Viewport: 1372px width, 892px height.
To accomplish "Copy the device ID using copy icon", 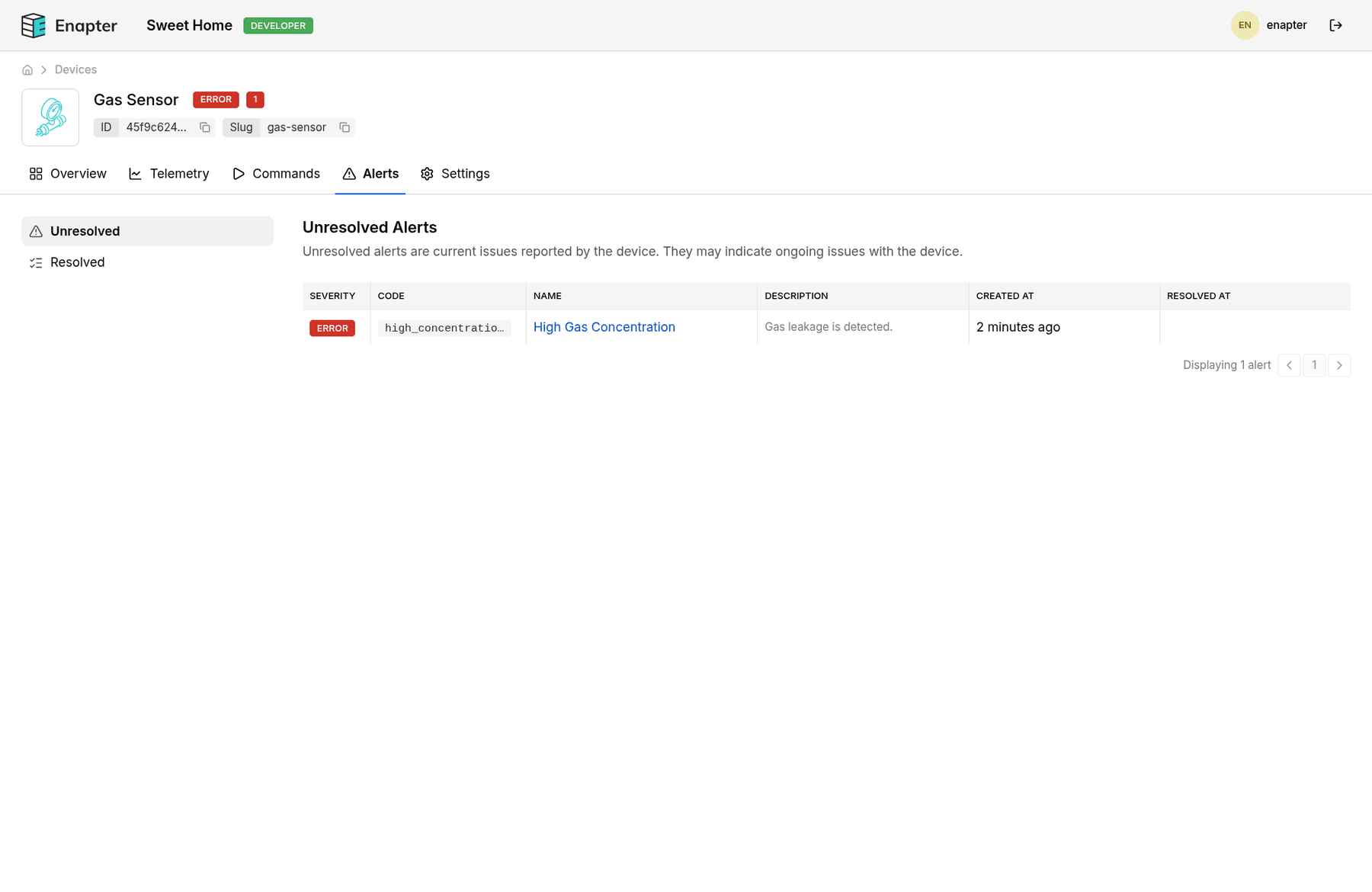I will coord(204,127).
